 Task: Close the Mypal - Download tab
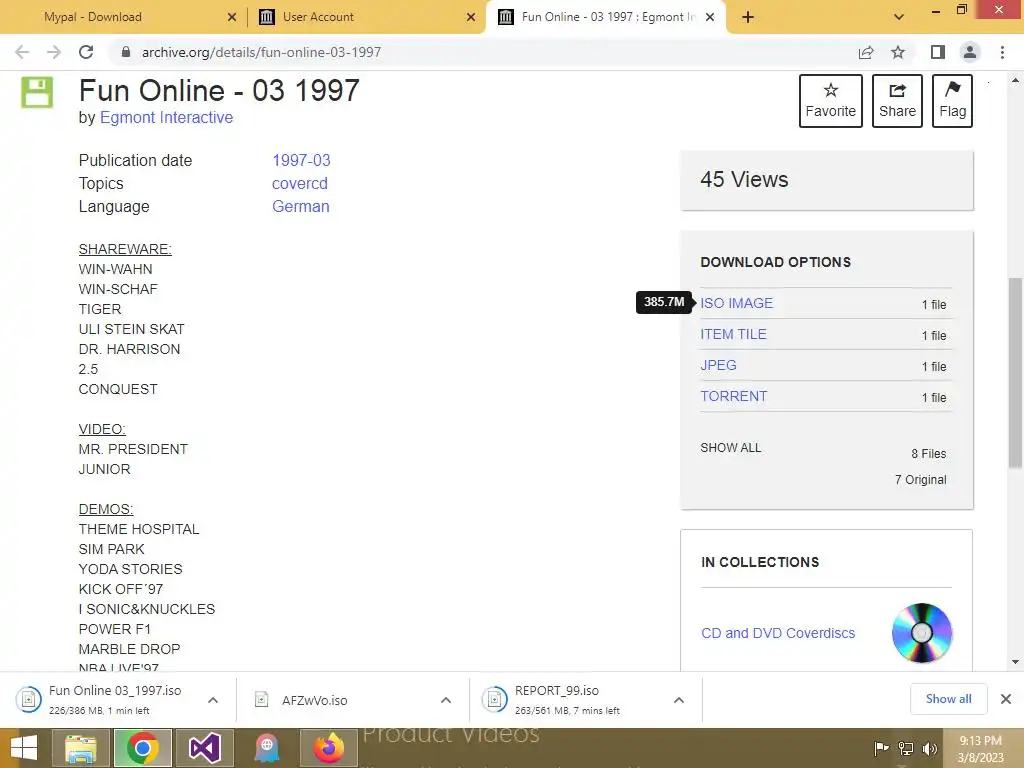click(232, 17)
